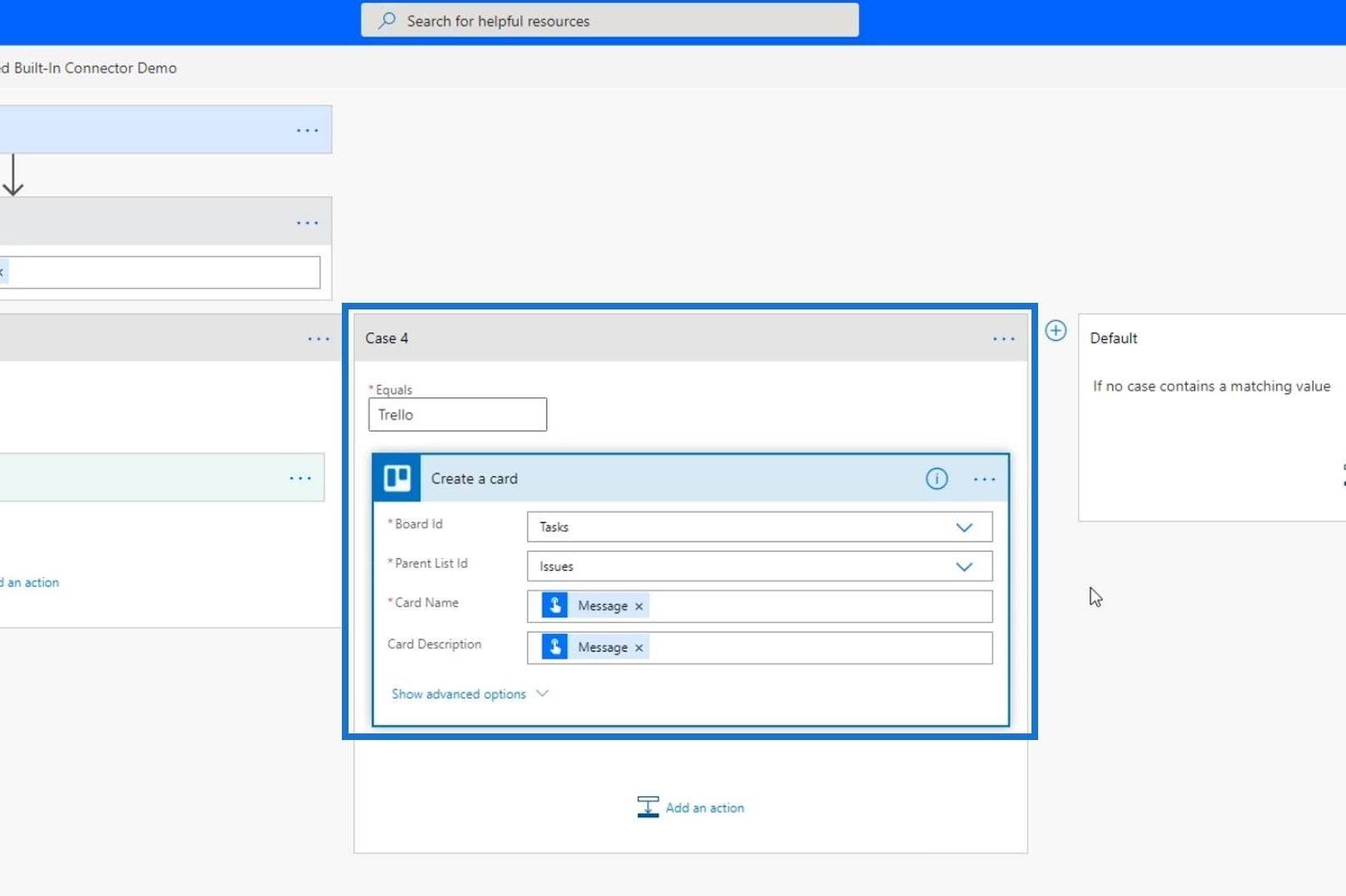Open the Case 4 ellipsis menu
Screen dimensions: 1346x896
point(1004,338)
